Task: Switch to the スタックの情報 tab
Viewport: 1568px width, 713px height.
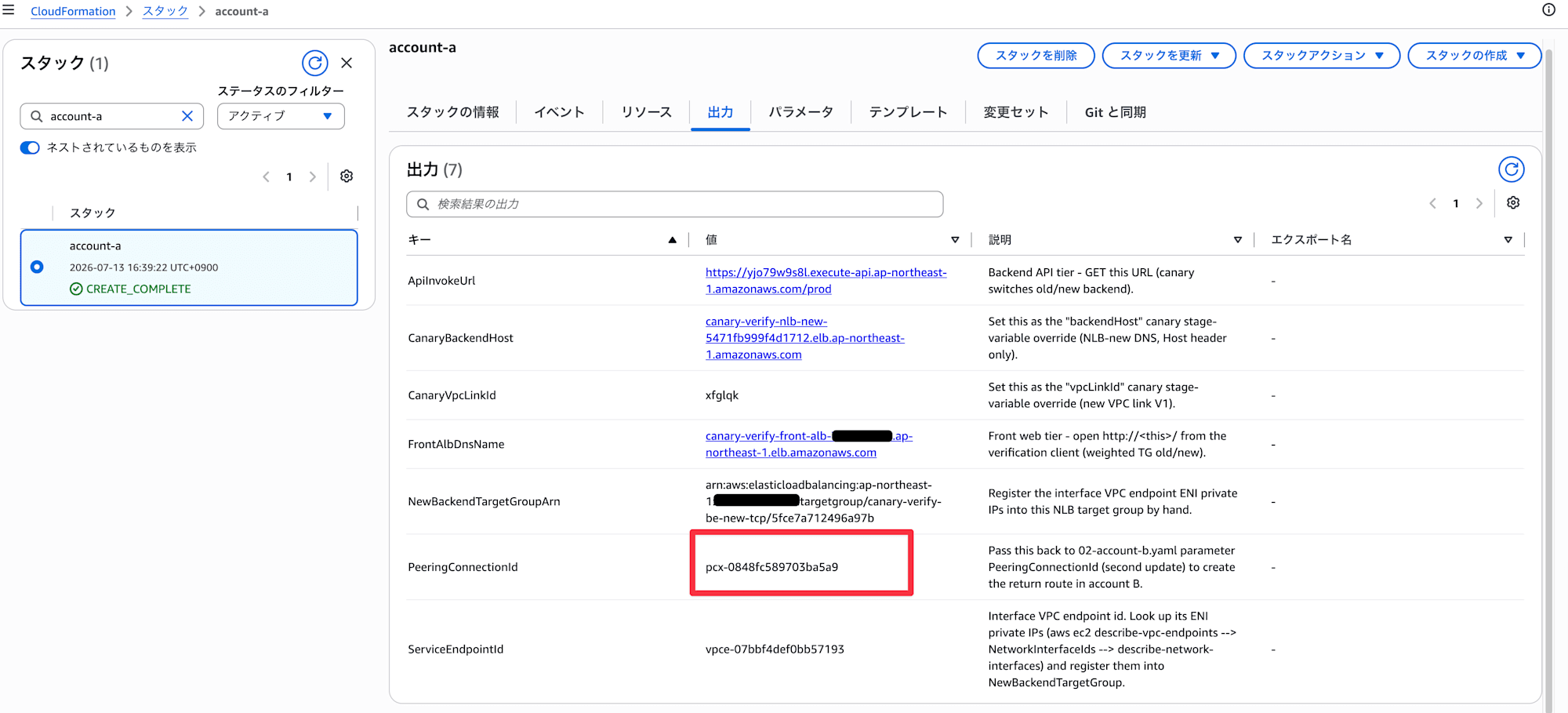Action: point(452,112)
